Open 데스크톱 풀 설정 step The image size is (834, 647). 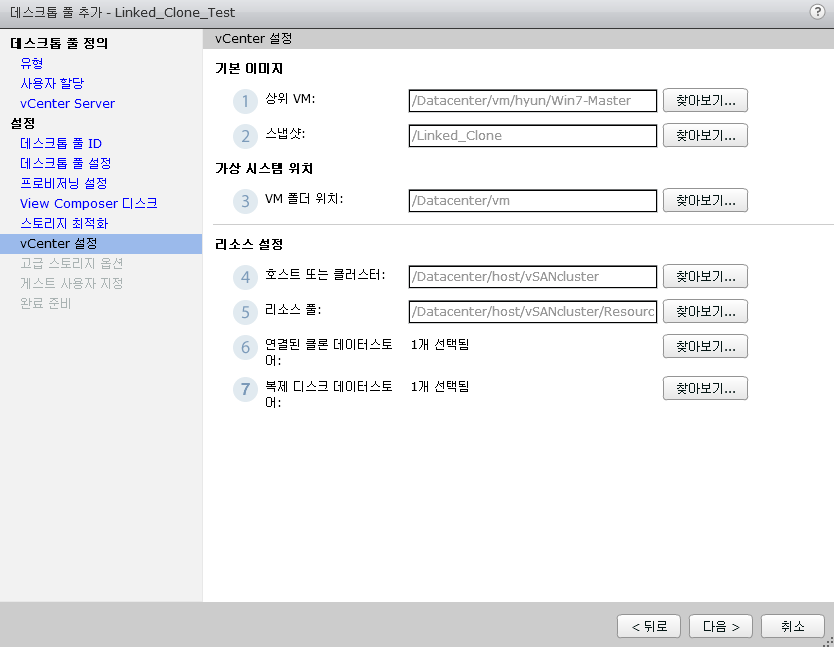[x=65, y=163]
